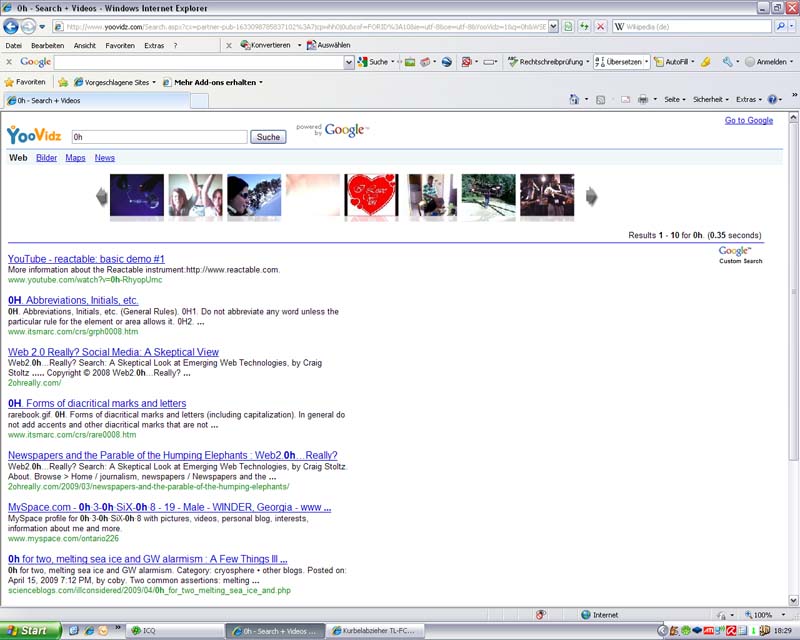Viewport: 800px width, 640px height.
Task: Click the blue help question mark icon
Action: click(x=772, y=100)
